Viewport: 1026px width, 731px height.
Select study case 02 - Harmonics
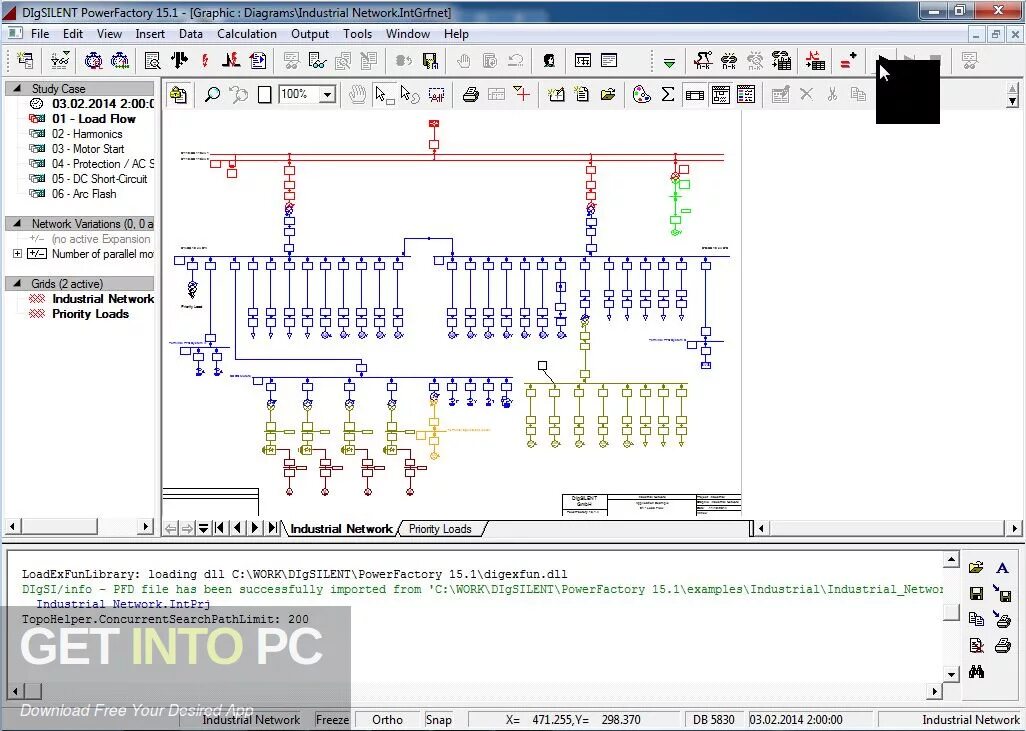[87, 134]
